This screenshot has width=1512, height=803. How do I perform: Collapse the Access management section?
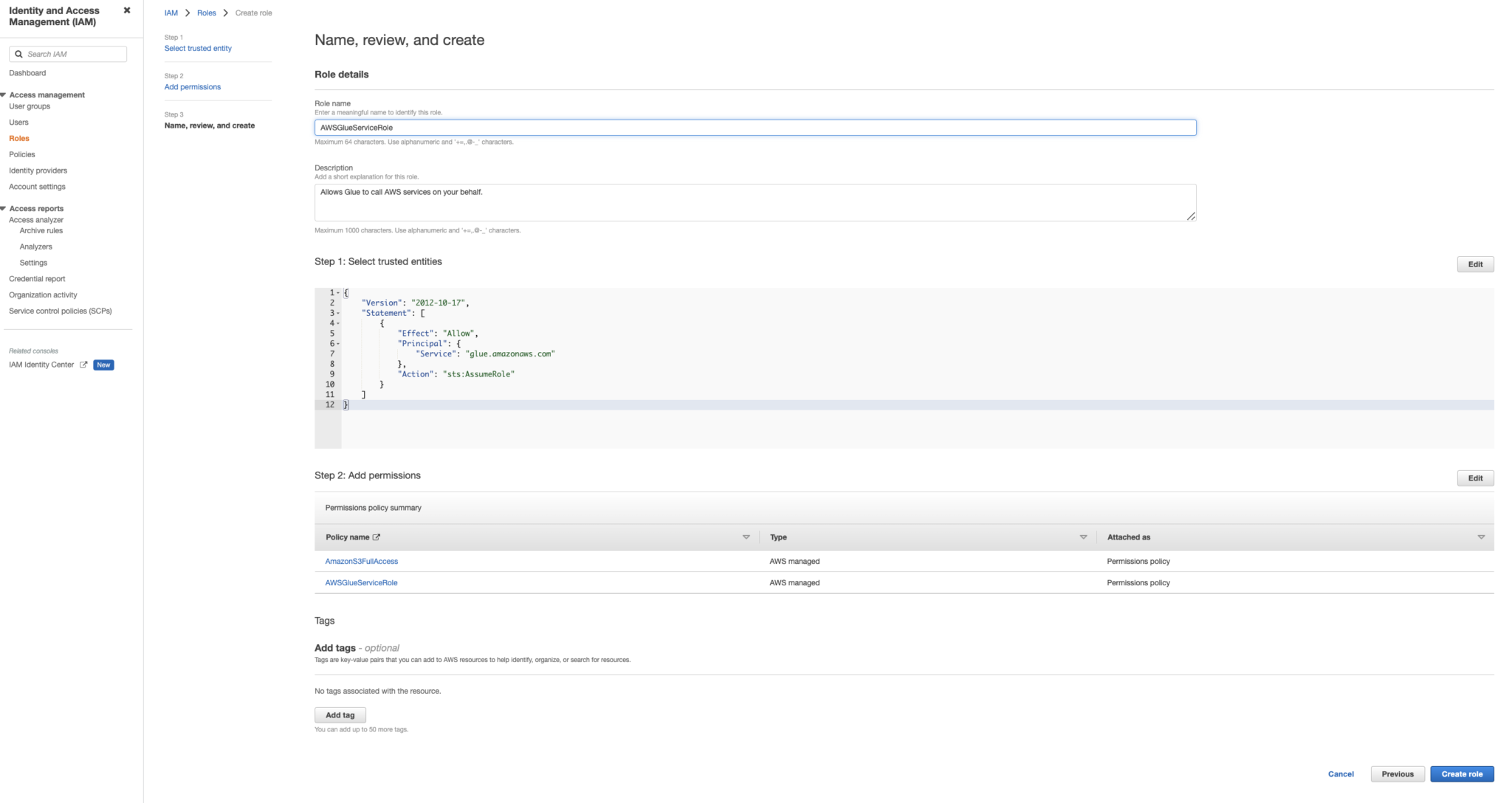4,94
